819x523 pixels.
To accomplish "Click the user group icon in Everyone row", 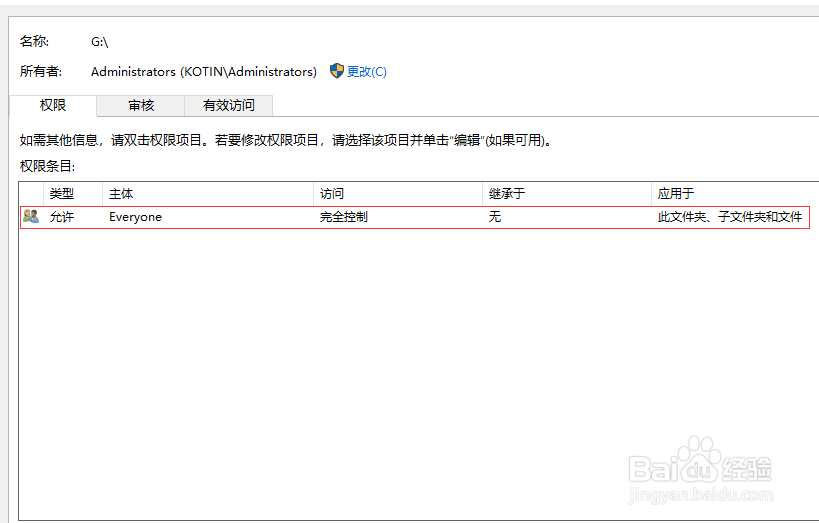I will 31,216.
